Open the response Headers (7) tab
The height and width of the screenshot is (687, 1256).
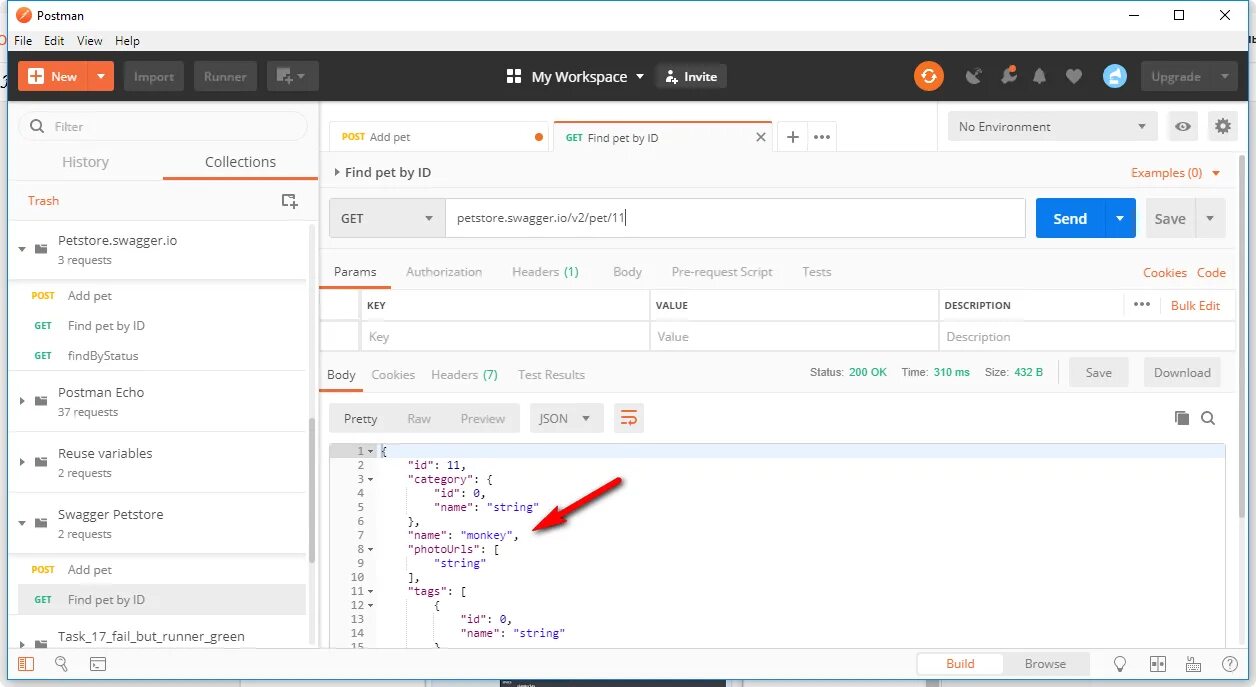tap(464, 374)
